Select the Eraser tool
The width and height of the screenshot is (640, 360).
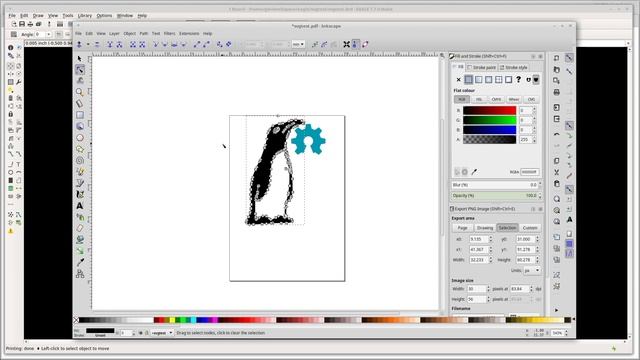(80, 228)
